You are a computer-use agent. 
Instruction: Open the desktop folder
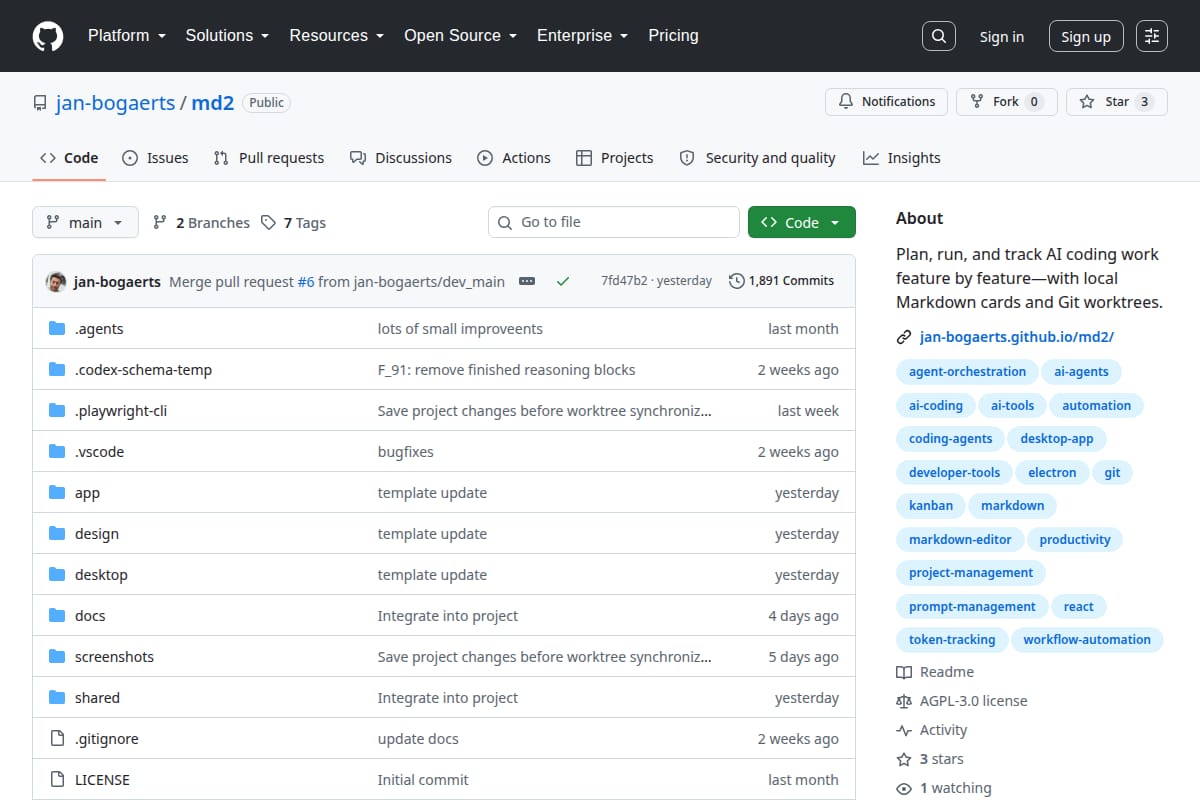(101, 574)
